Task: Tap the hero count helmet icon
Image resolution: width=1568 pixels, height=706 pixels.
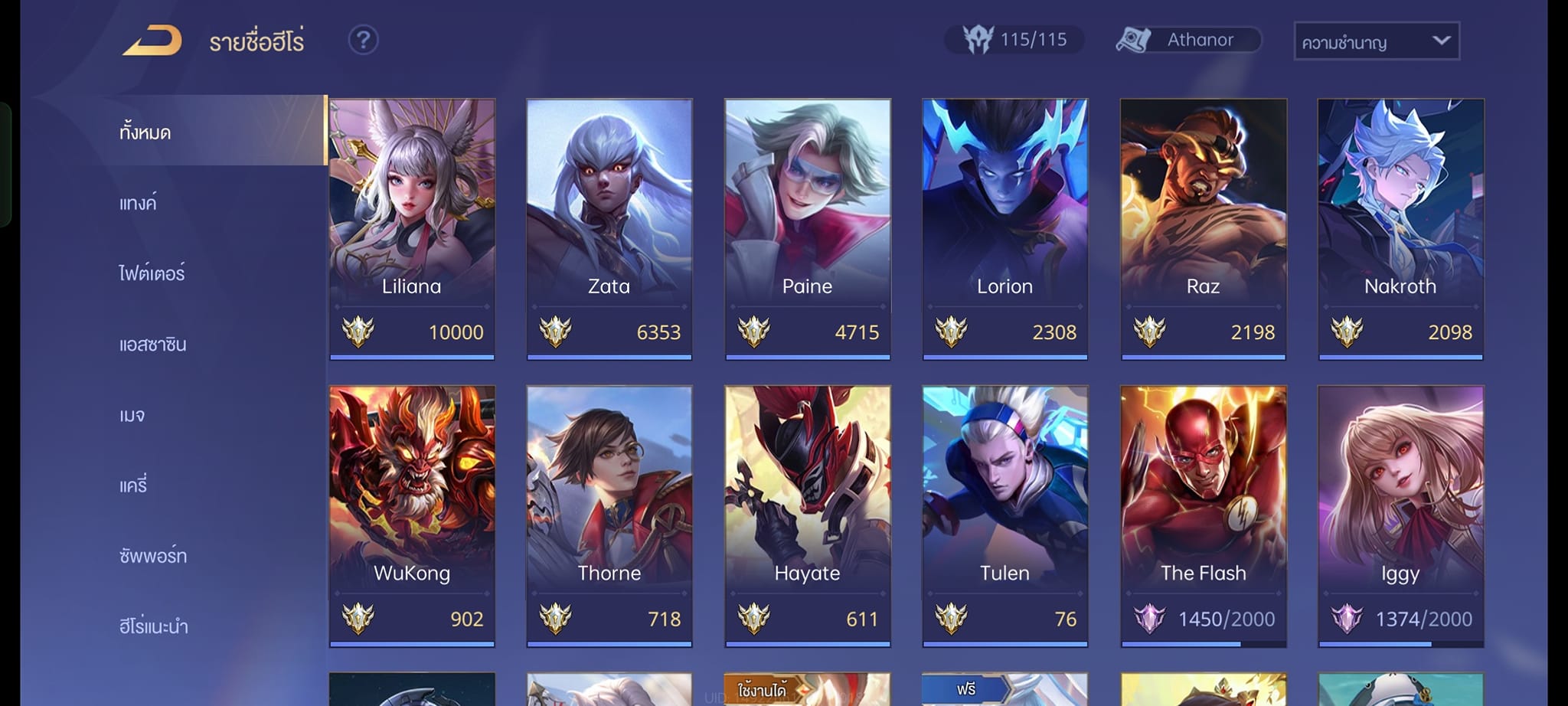Action: click(x=978, y=39)
